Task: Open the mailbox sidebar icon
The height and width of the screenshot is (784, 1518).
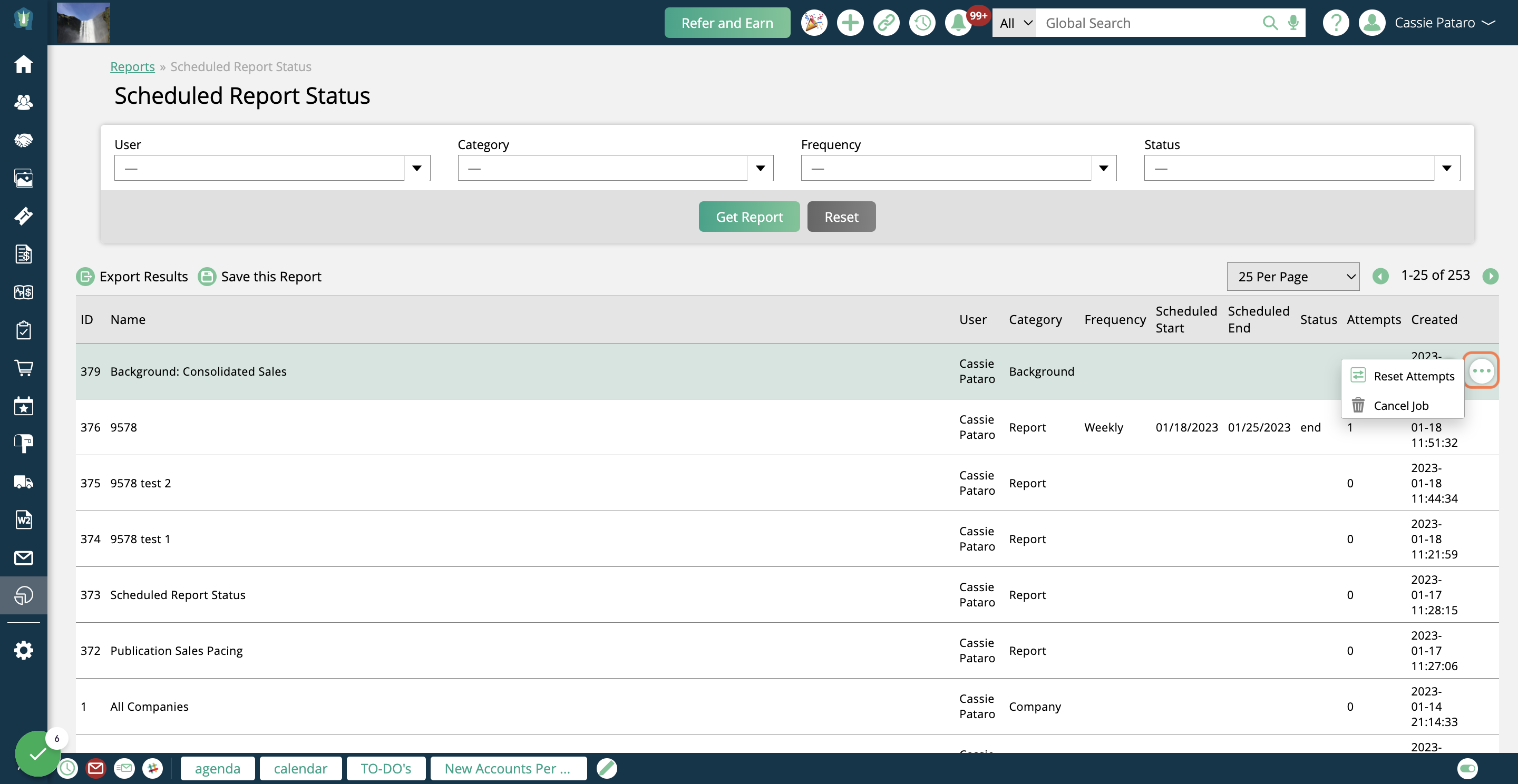Action: click(24, 444)
